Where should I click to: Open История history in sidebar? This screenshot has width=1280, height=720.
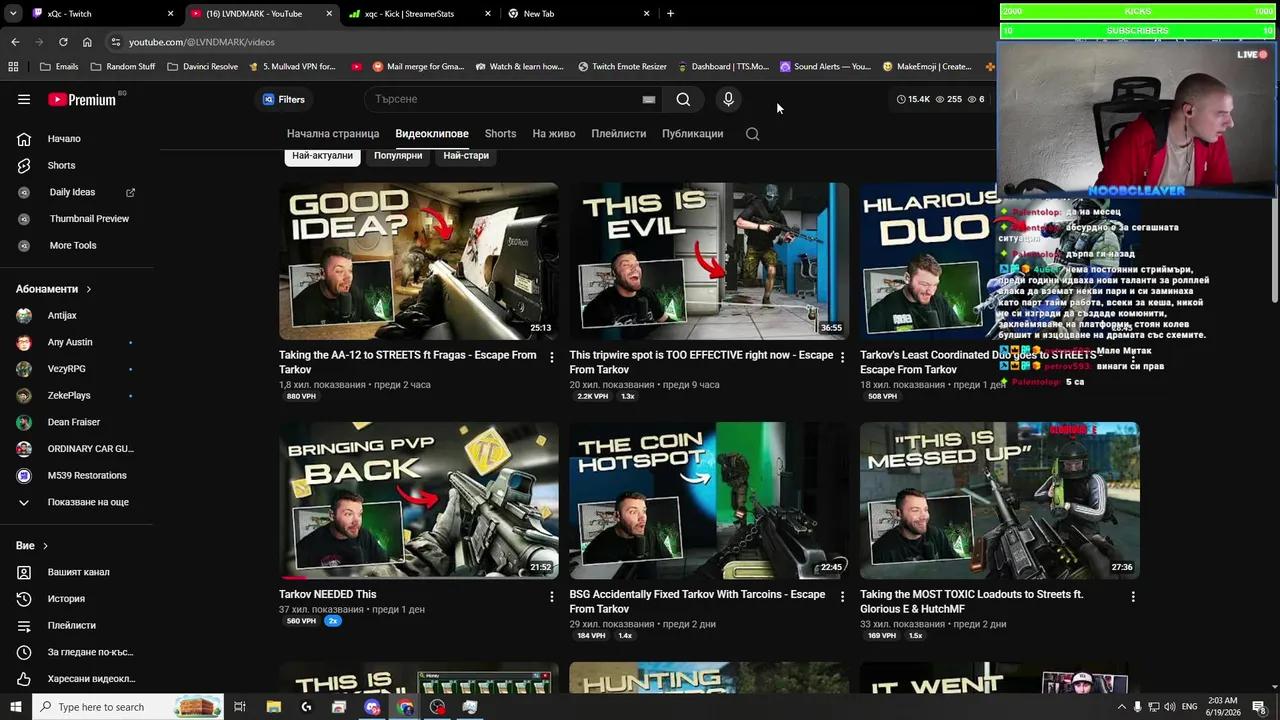[66, 599]
